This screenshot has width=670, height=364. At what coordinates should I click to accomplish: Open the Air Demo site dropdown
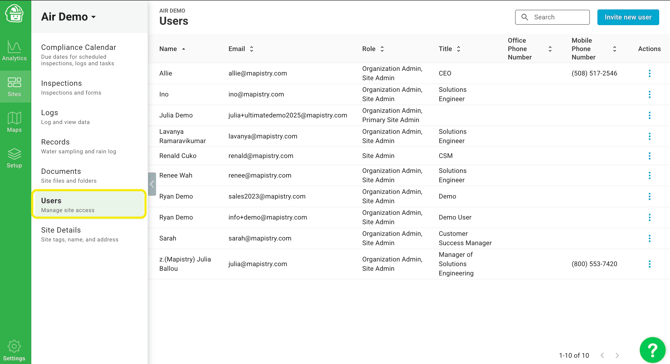pos(68,17)
